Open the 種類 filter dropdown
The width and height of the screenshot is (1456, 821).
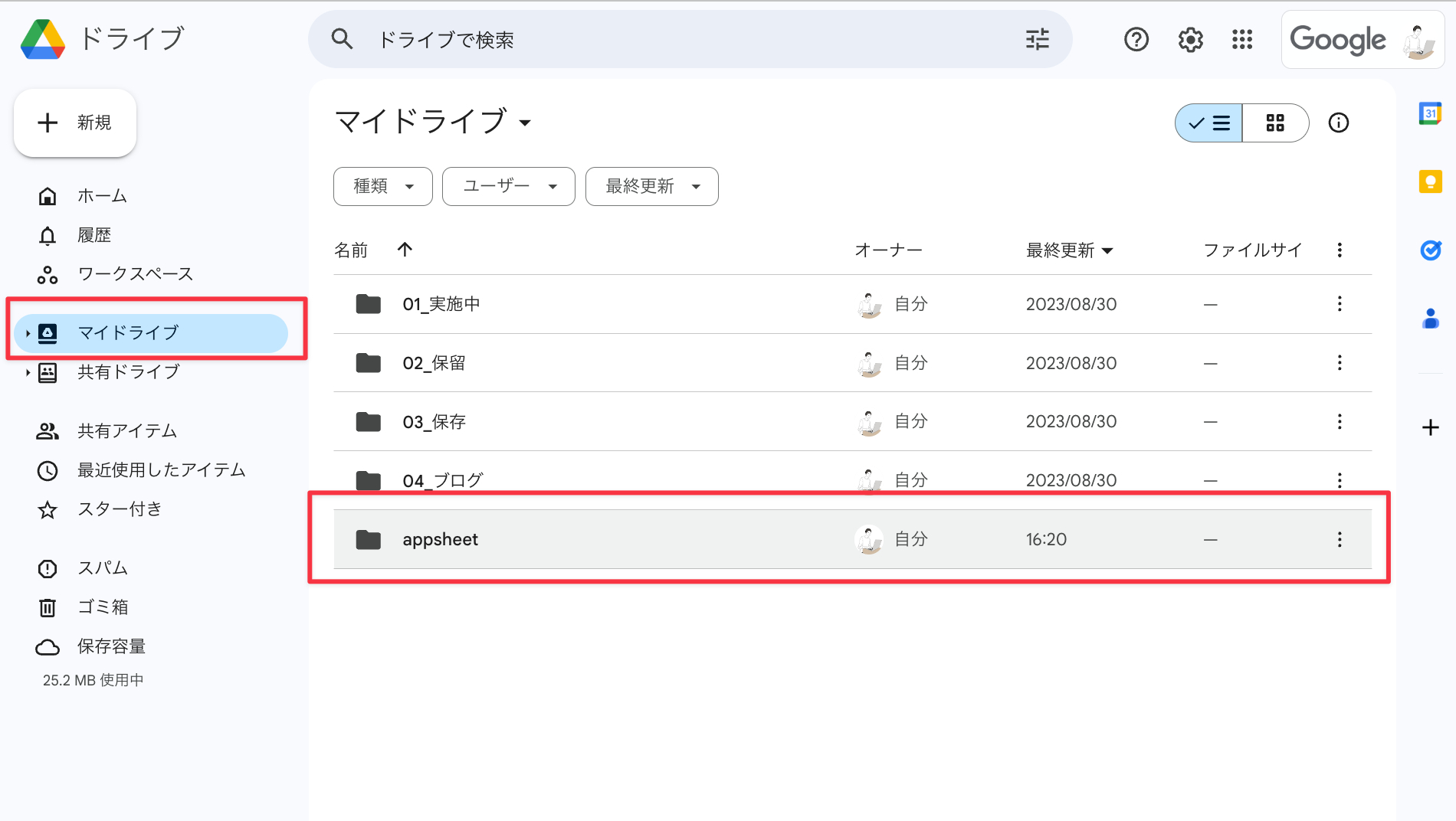pos(382,186)
